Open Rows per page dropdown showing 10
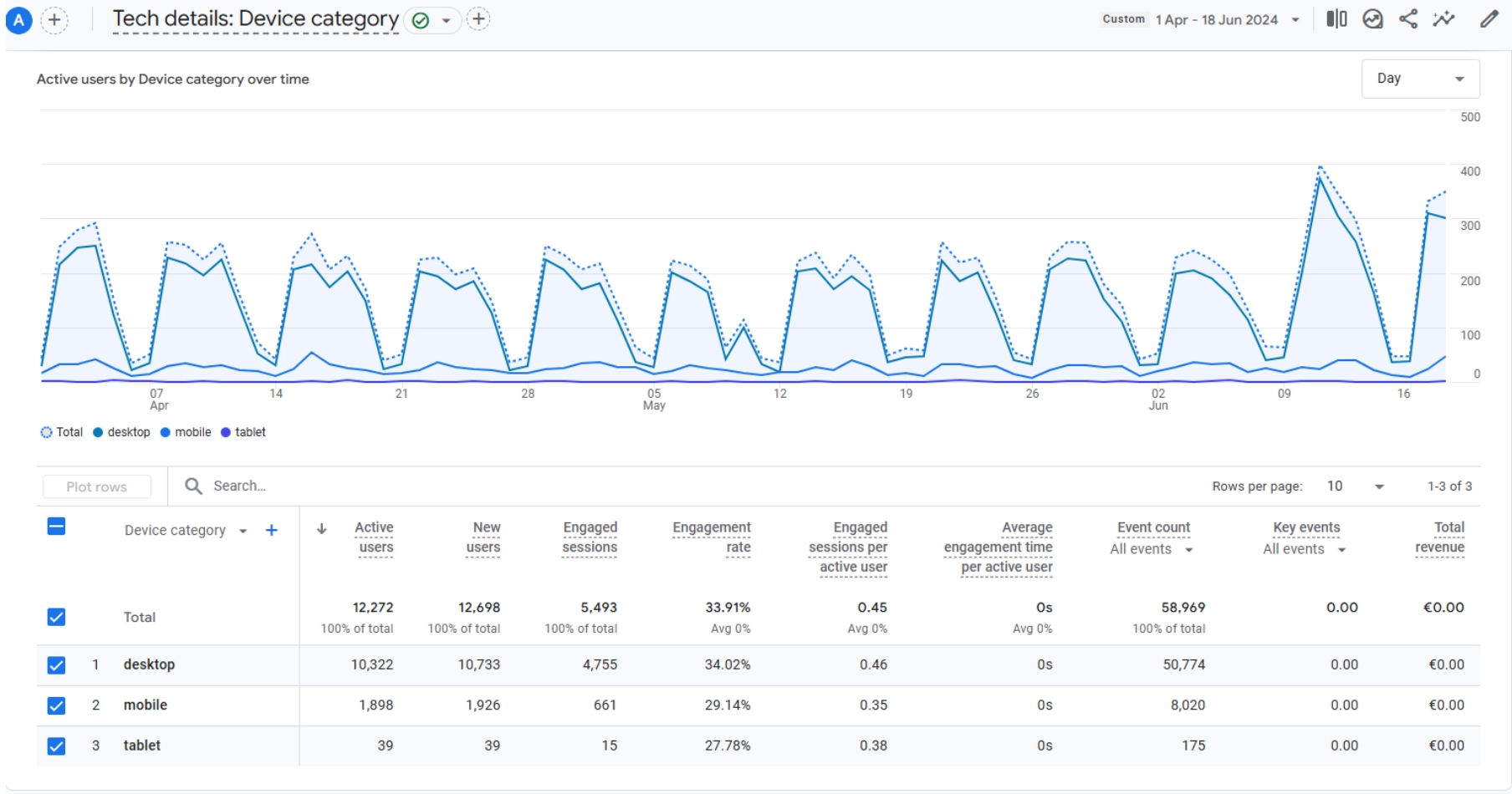 (1355, 486)
